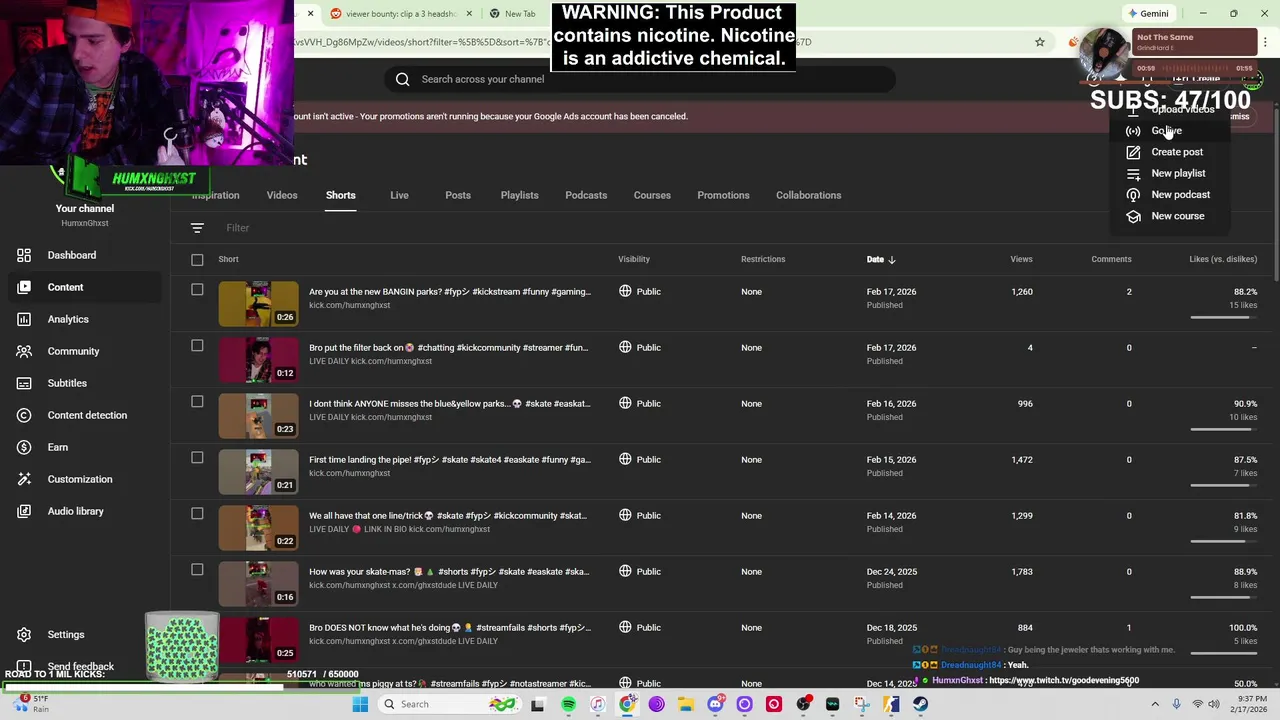This screenshot has height=720, width=1280.
Task: Open the Promotions tab
Action: 723,195
